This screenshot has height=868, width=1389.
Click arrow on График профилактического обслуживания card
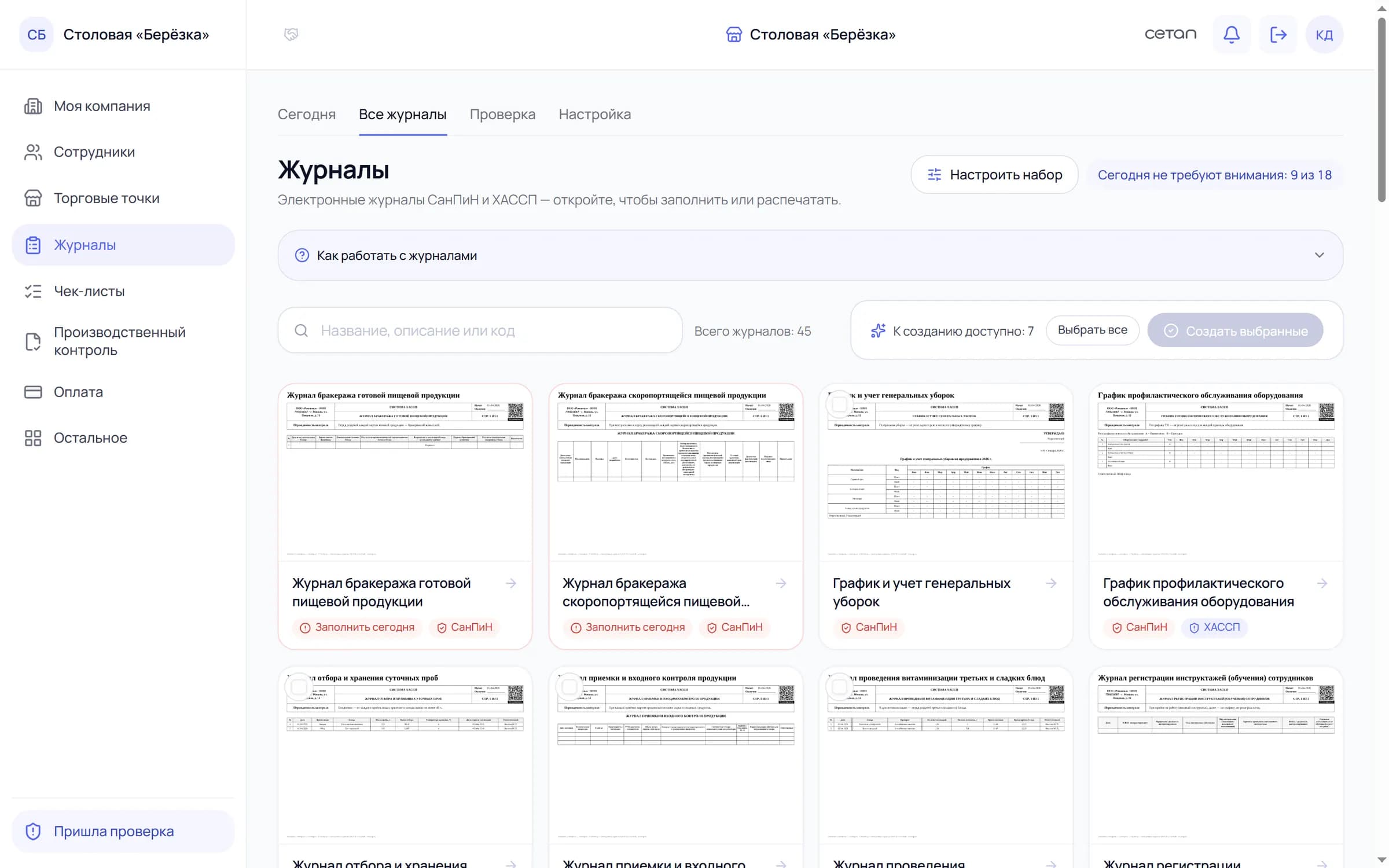click(1322, 583)
